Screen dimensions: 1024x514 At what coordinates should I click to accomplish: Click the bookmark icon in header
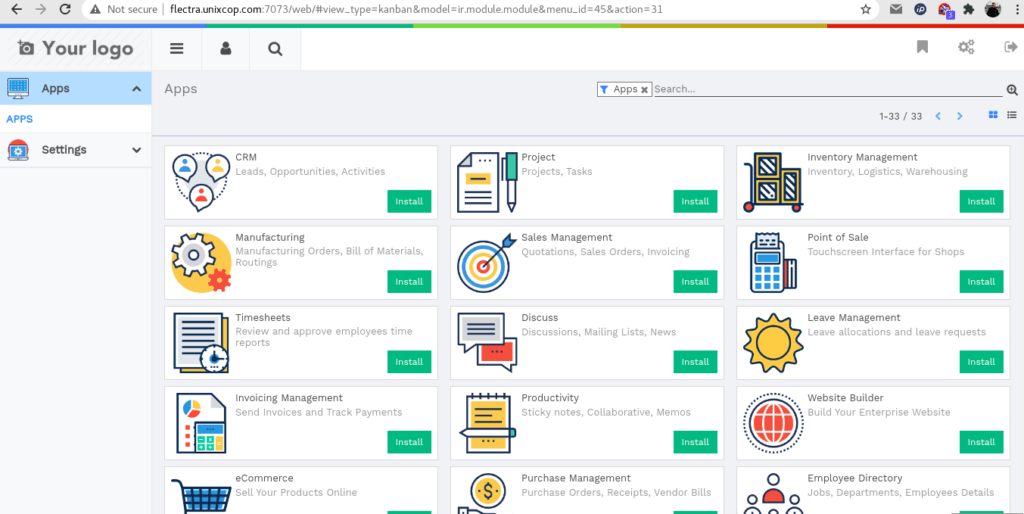(922, 47)
